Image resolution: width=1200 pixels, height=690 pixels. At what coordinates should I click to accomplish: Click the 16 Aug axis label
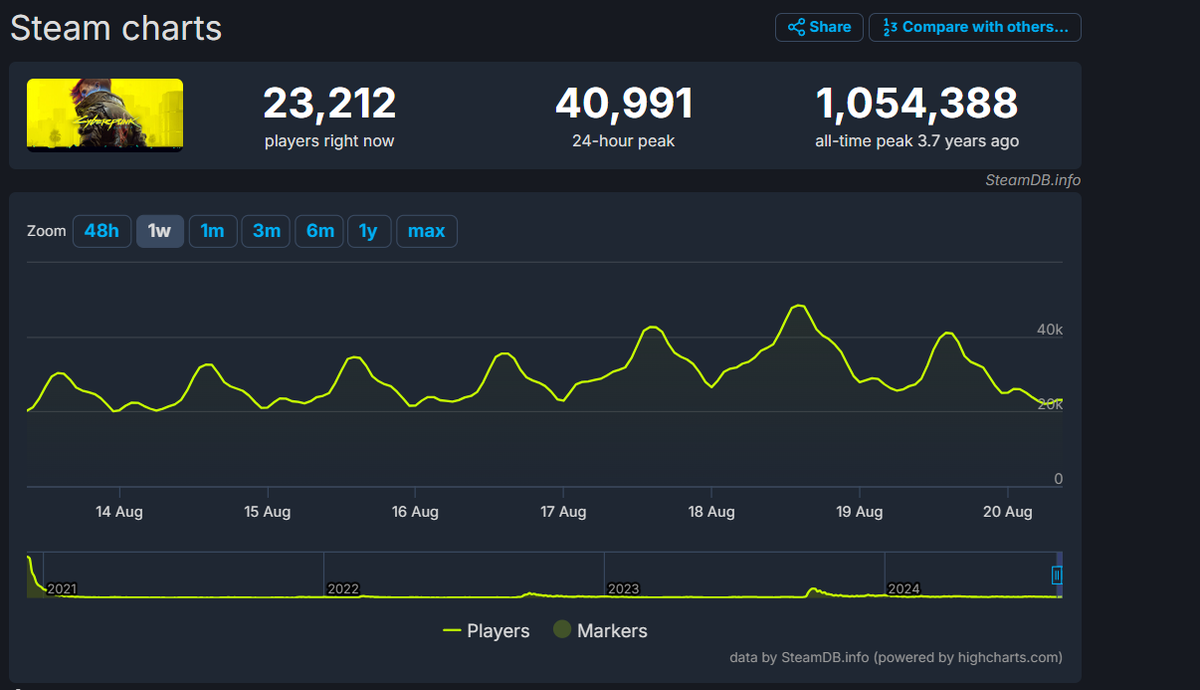(x=415, y=512)
